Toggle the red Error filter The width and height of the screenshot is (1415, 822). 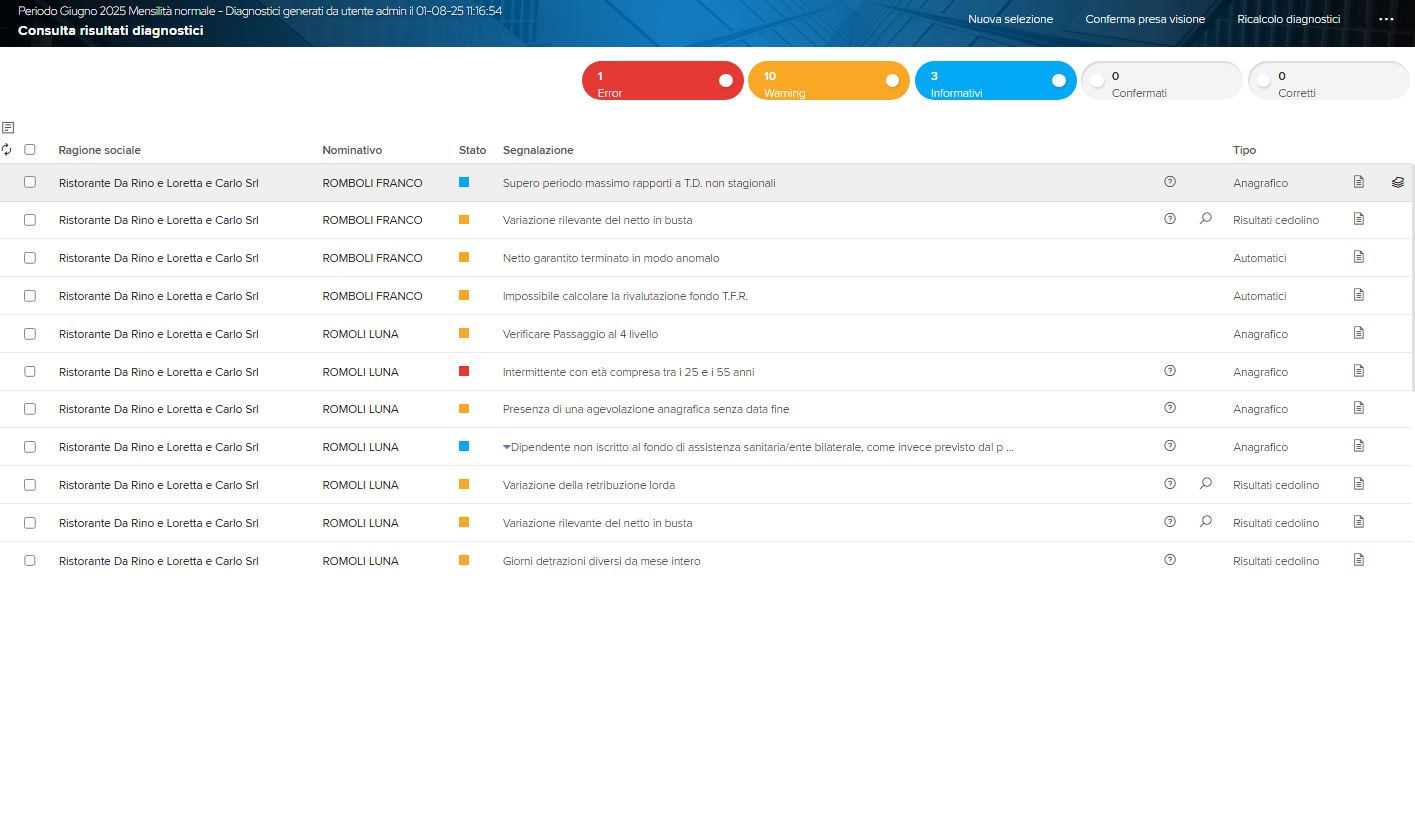coord(662,81)
